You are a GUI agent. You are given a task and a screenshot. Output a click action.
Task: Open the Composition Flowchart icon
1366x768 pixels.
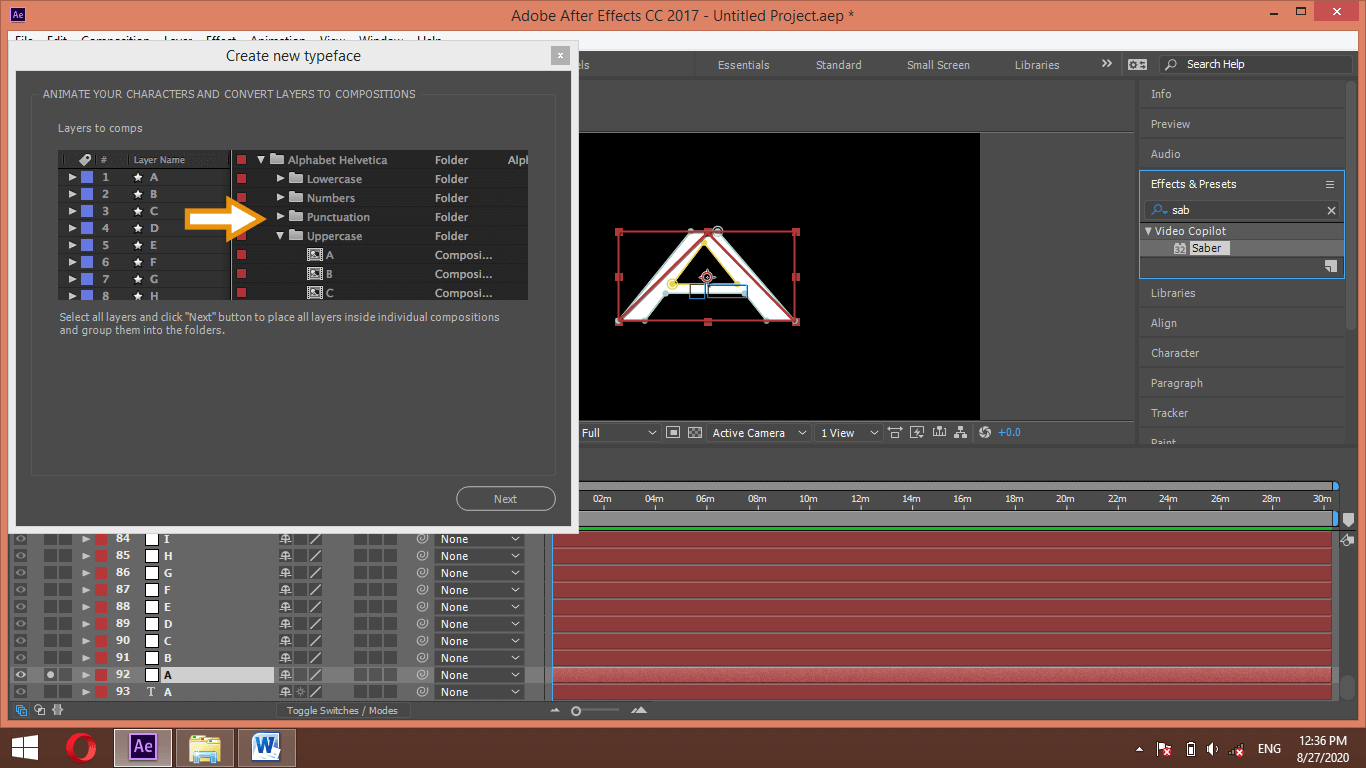[960, 432]
